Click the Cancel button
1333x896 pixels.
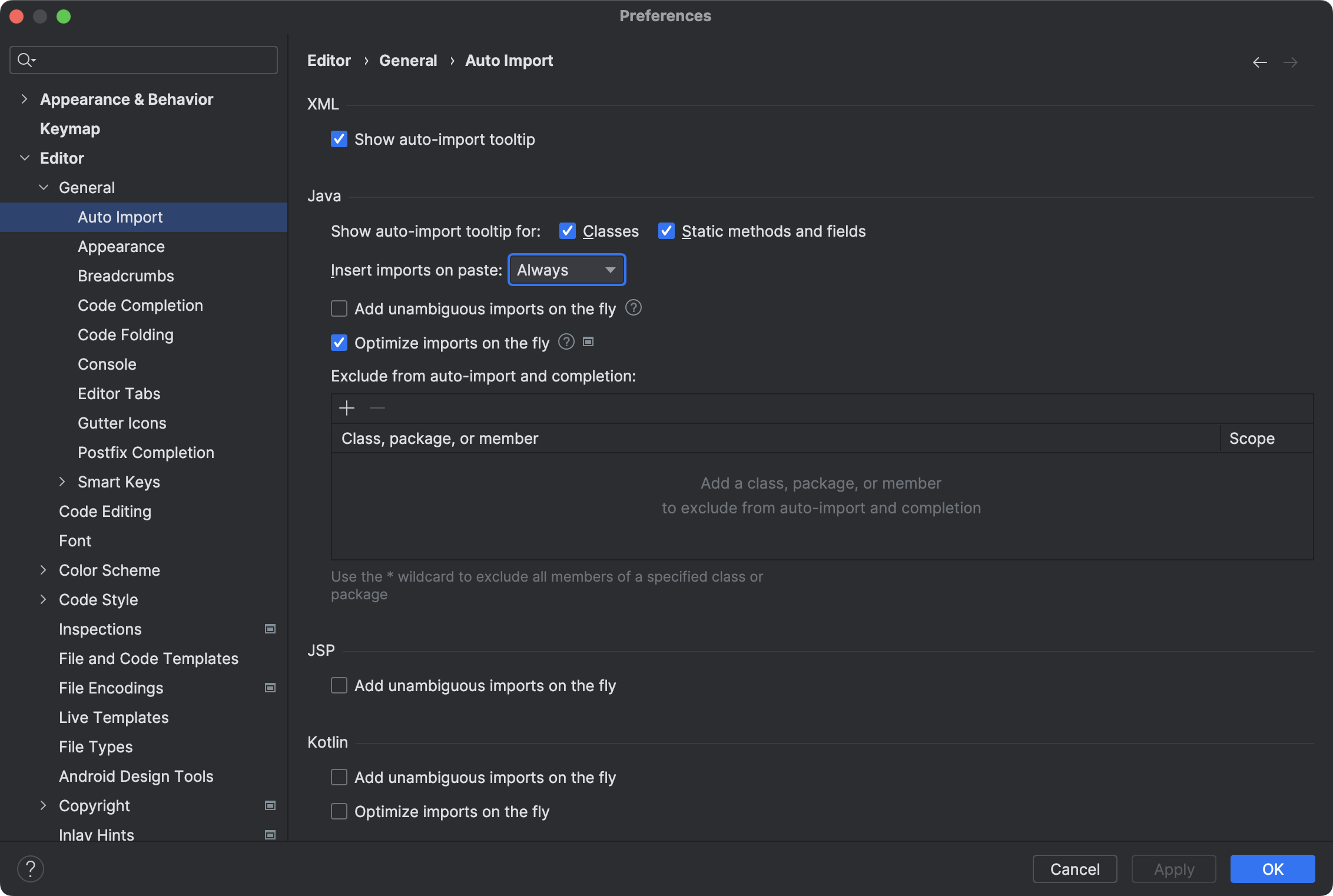click(x=1075, y=869)
